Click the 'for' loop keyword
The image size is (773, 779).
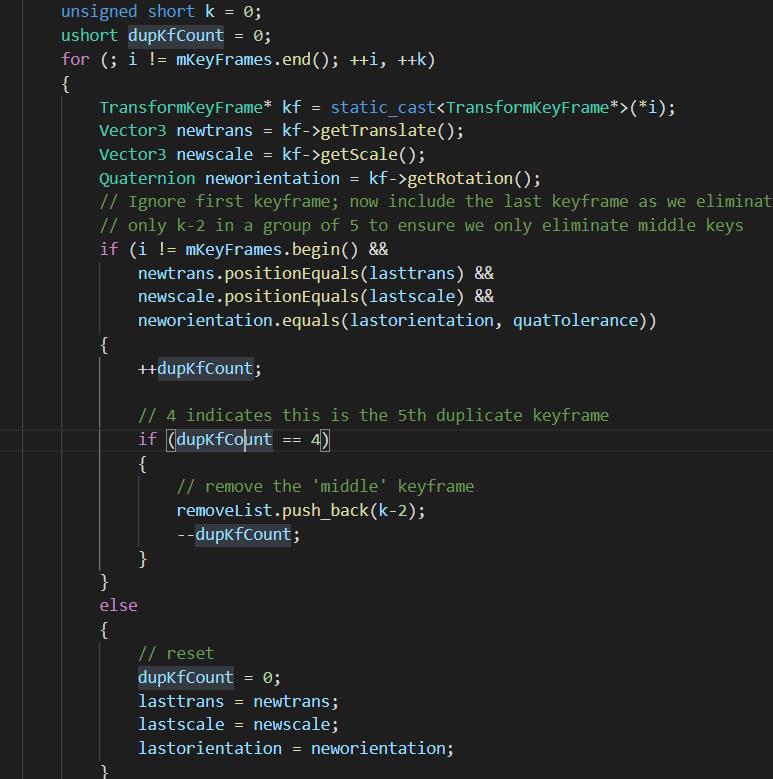coord(75,59)
